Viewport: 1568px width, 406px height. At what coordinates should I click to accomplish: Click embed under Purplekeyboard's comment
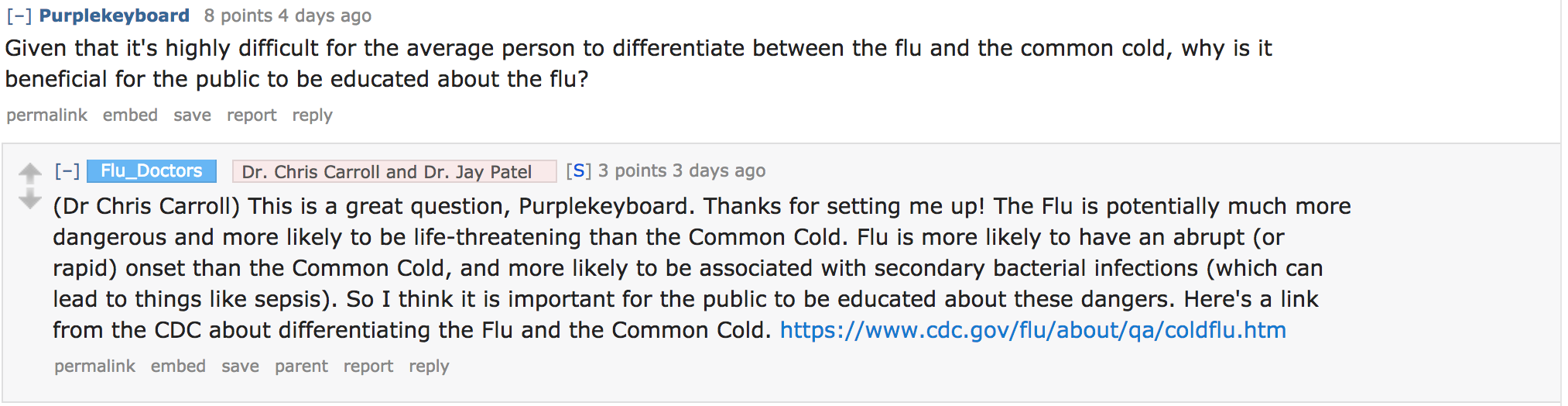point(130,115)
